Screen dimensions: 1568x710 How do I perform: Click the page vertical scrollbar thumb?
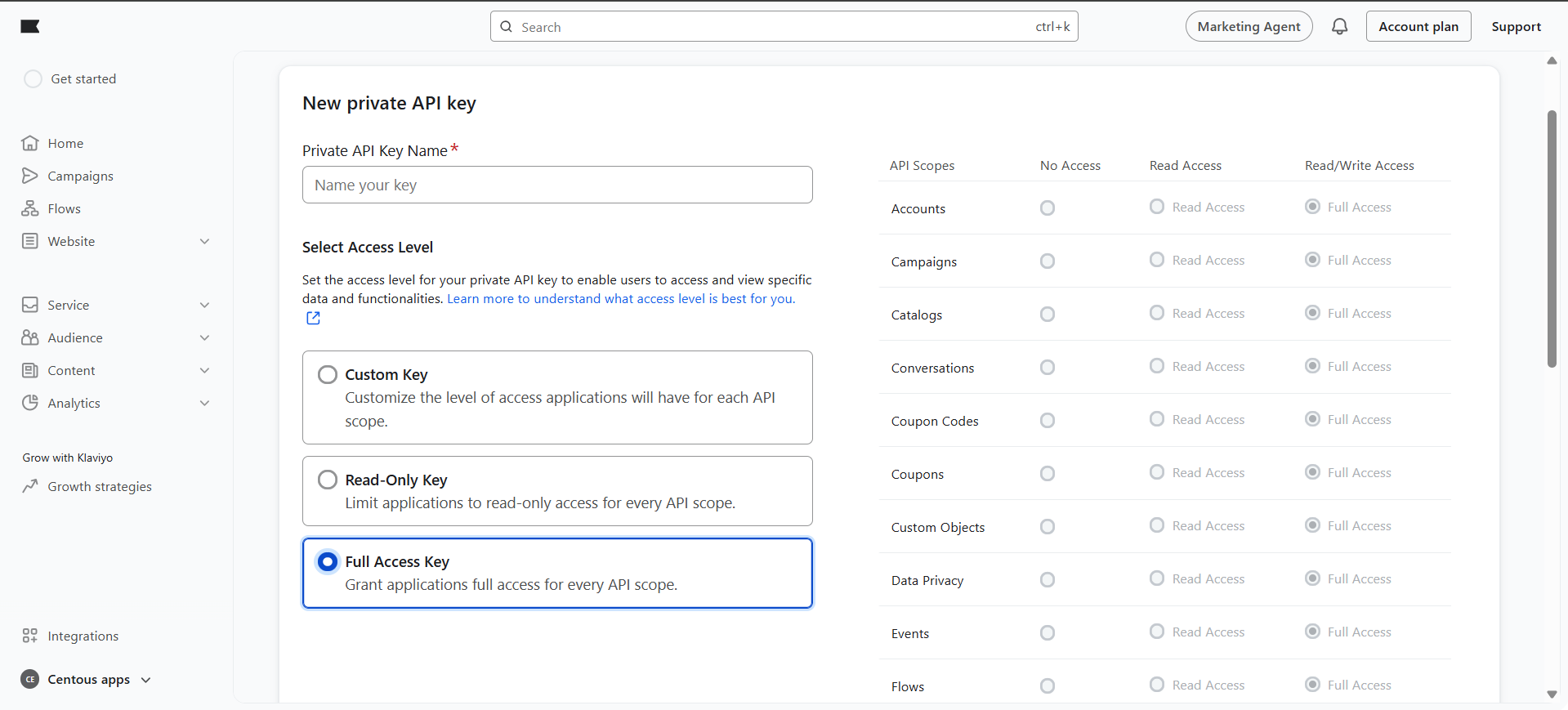click(1552, 239)
